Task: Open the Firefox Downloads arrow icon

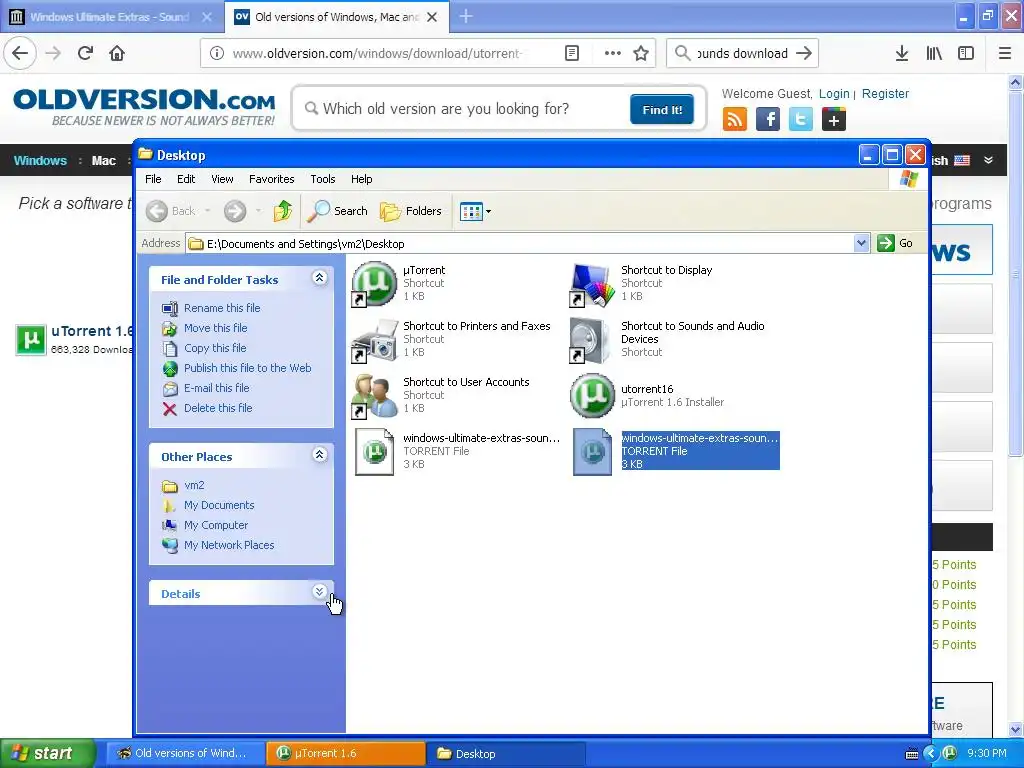Action: pyautogui.click(x=902, y=54)
